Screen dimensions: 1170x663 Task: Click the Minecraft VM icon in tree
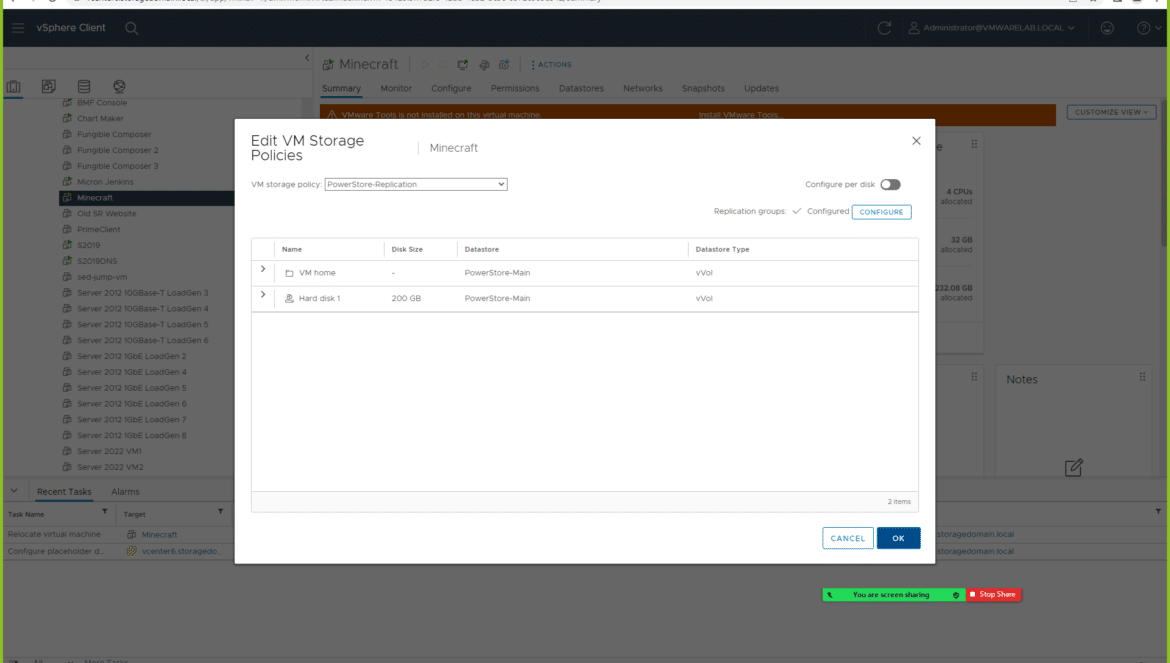pos(67,198)
